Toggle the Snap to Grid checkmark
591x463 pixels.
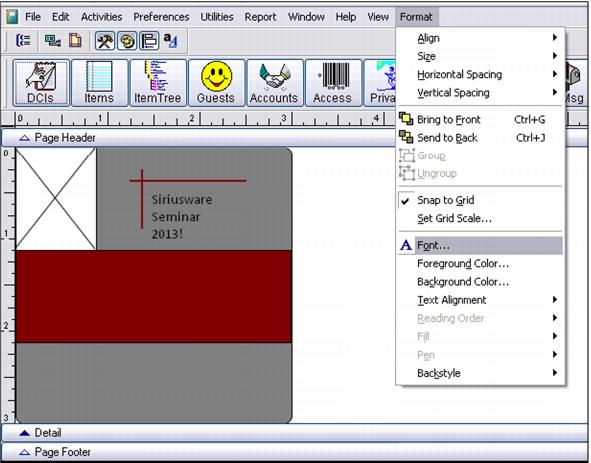click(x=405, y=201)
